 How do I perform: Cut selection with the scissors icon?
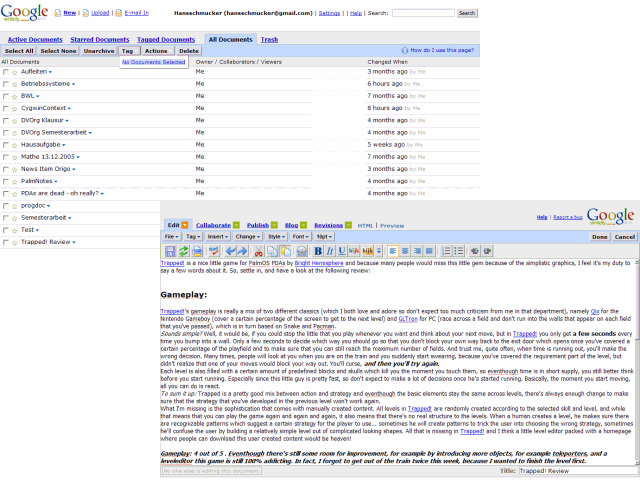(x=258, y=251)
